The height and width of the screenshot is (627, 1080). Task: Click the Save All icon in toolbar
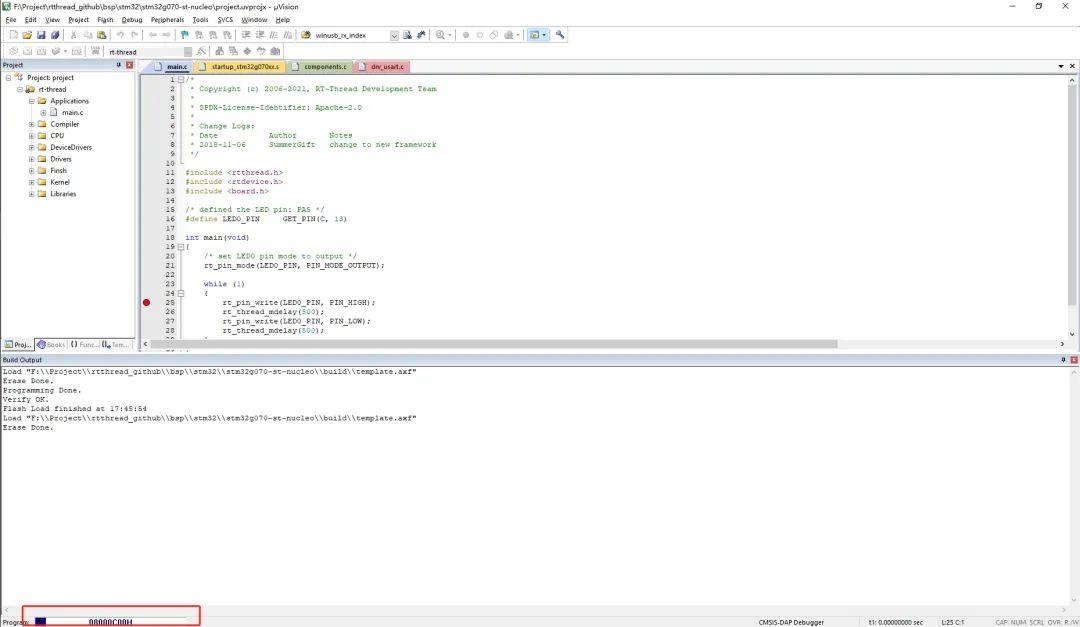(55, 35)
